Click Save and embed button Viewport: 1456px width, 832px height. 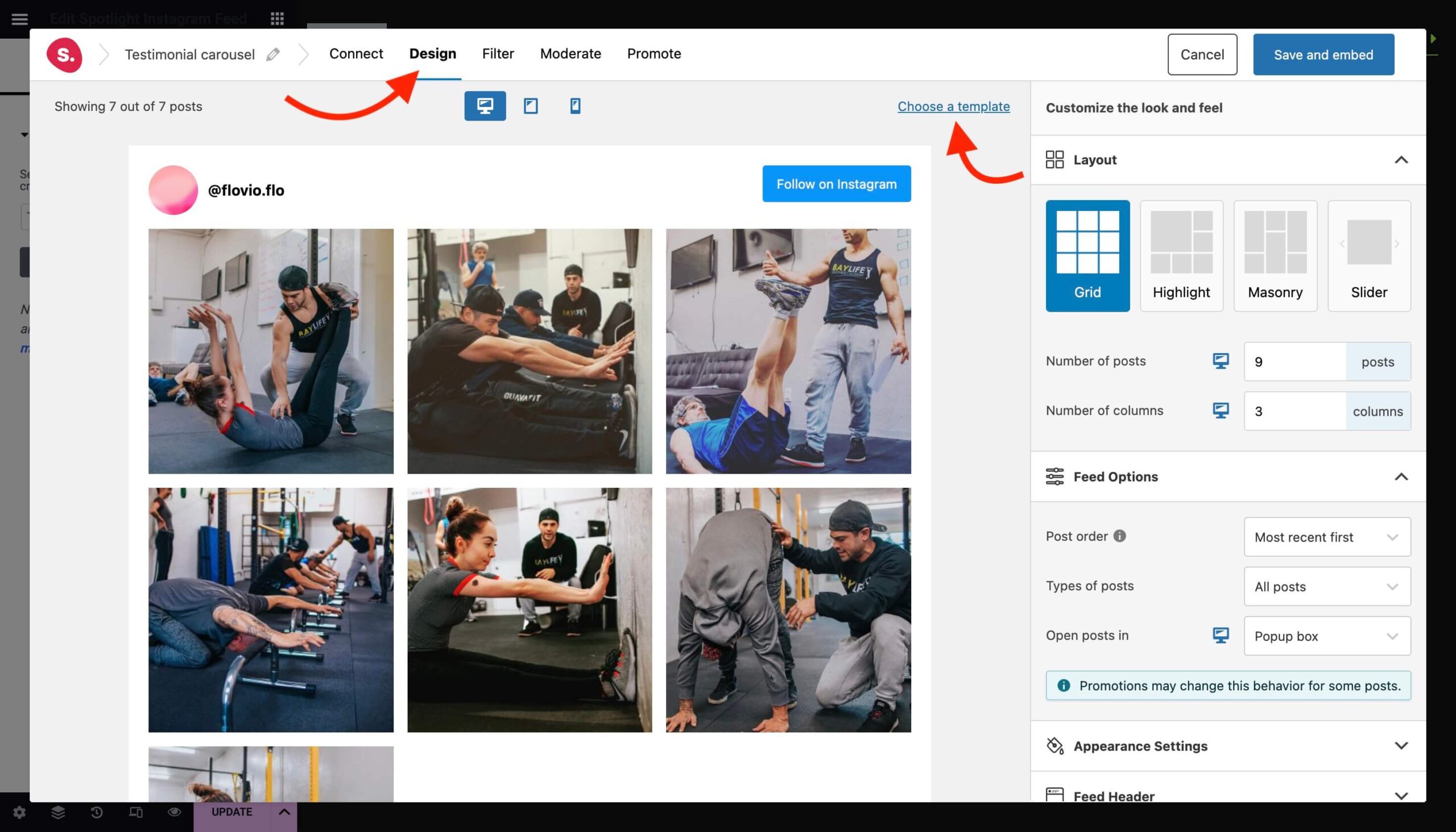point(1323,54)
